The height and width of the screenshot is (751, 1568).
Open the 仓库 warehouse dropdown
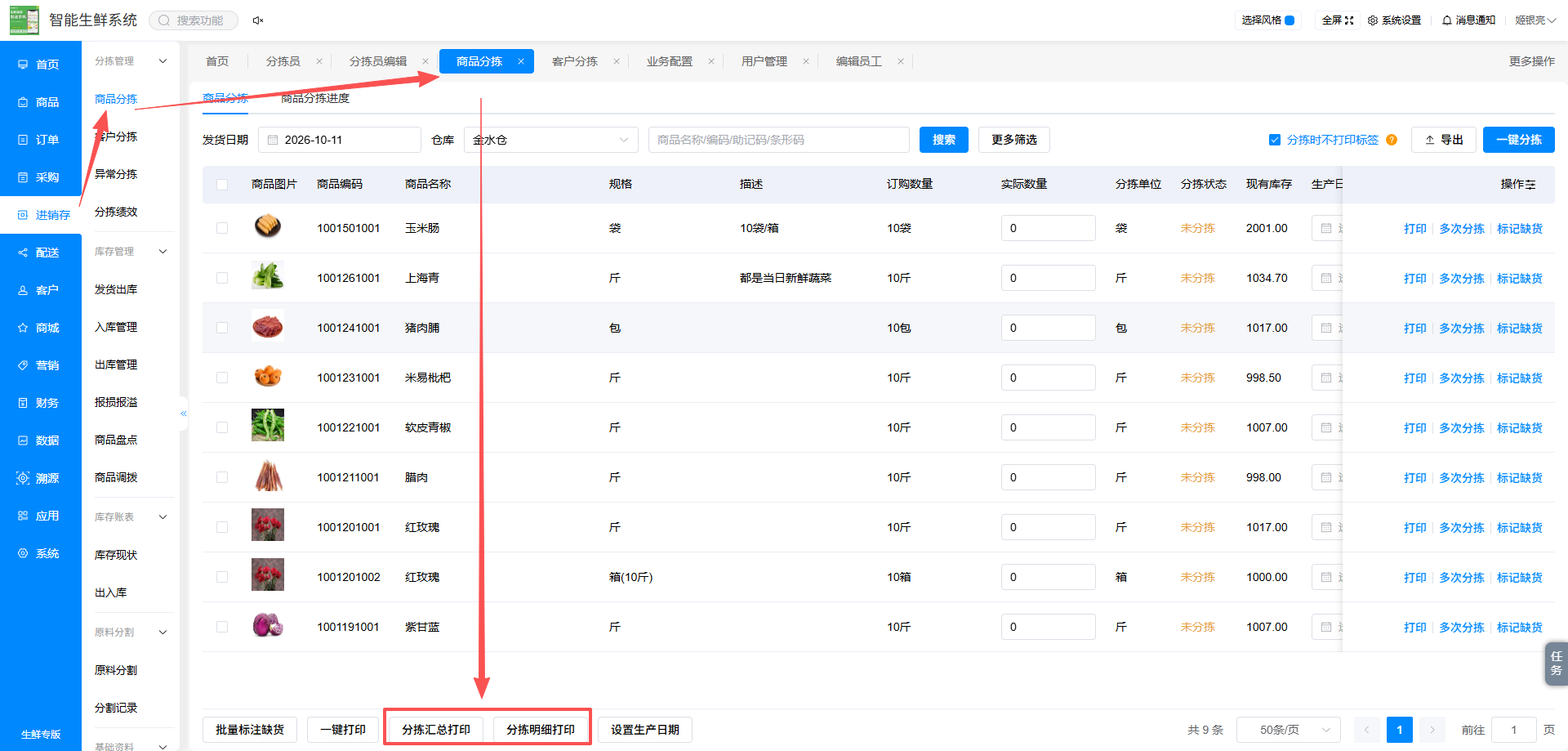click(551, 140)
